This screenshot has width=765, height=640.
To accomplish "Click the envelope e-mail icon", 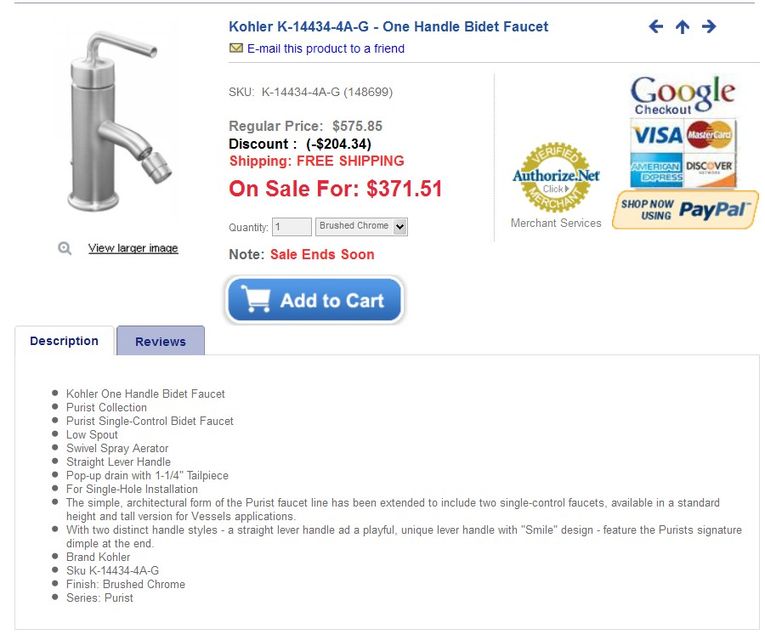I will pyautogui.click(x=236, y=48).
